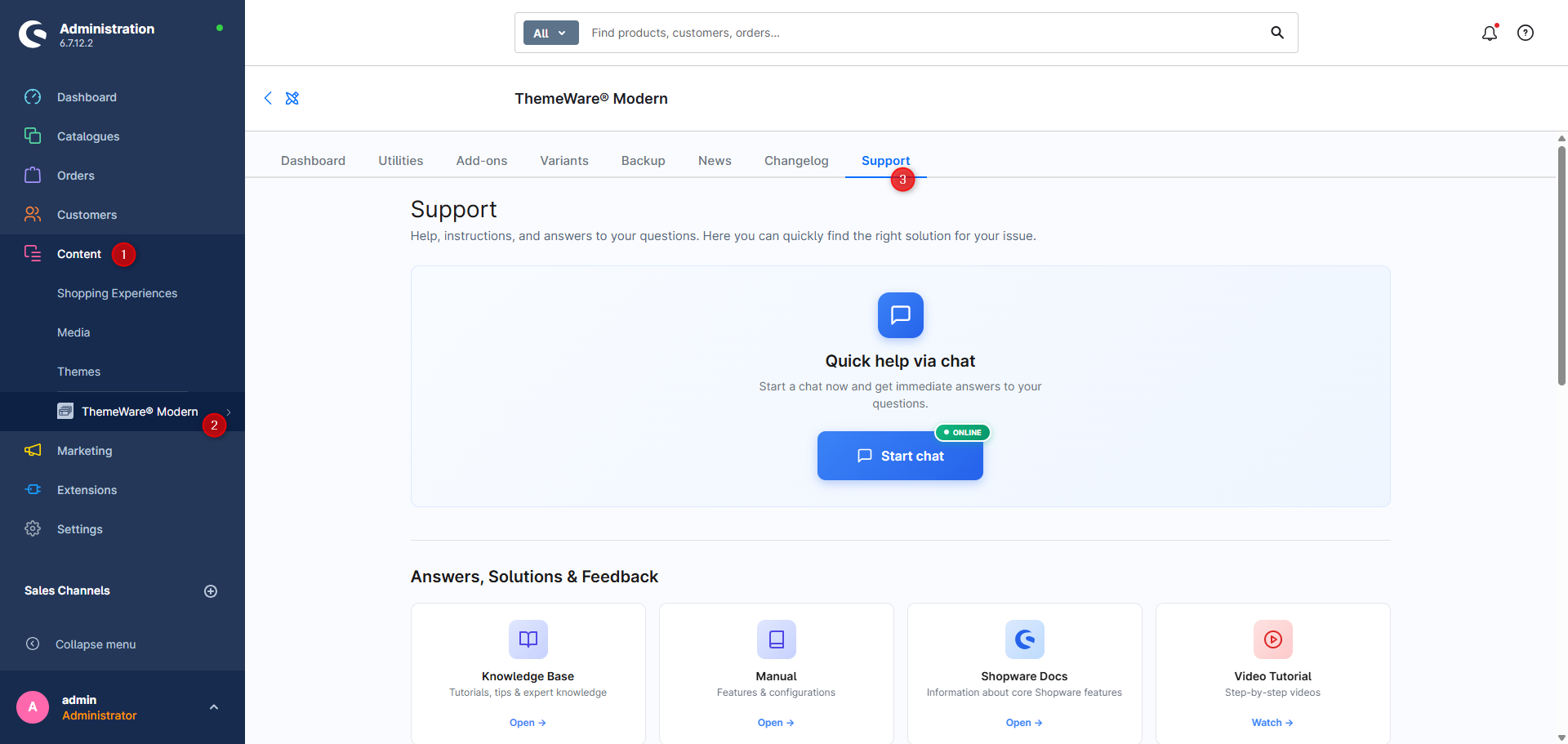Click the ONLINE status badge

point(963,432)
